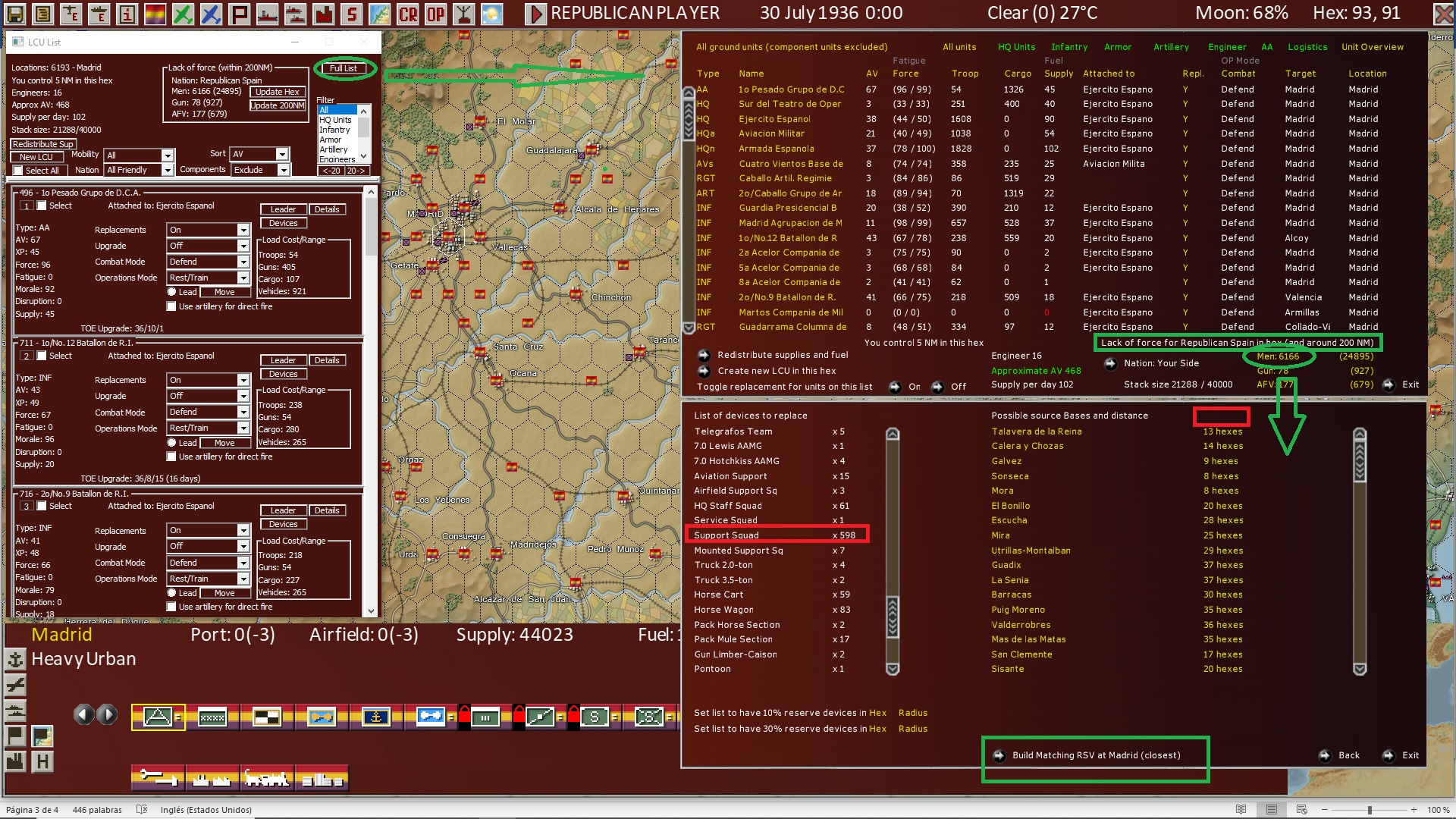Viewport: 1456px width, 819px height.
Task: Open the Sort AV dropdown
Action: (259, 153)
